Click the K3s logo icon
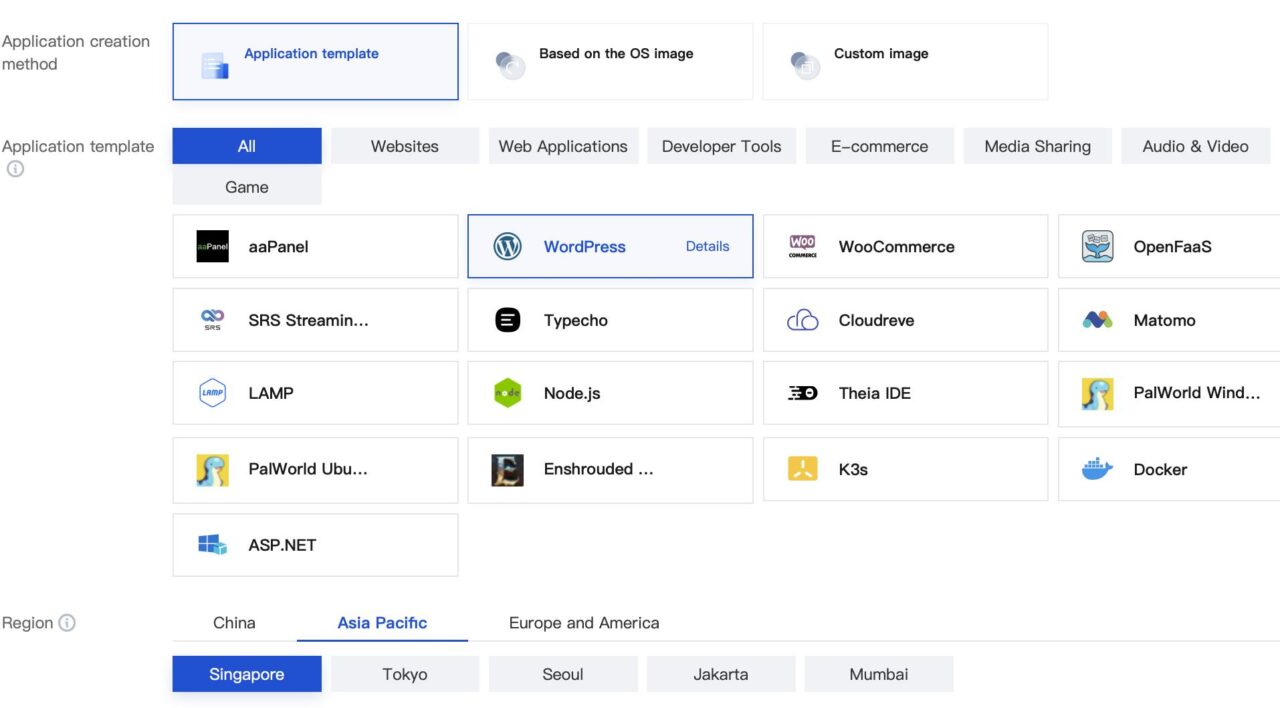The image size is (1280, 708). [803, 469]
